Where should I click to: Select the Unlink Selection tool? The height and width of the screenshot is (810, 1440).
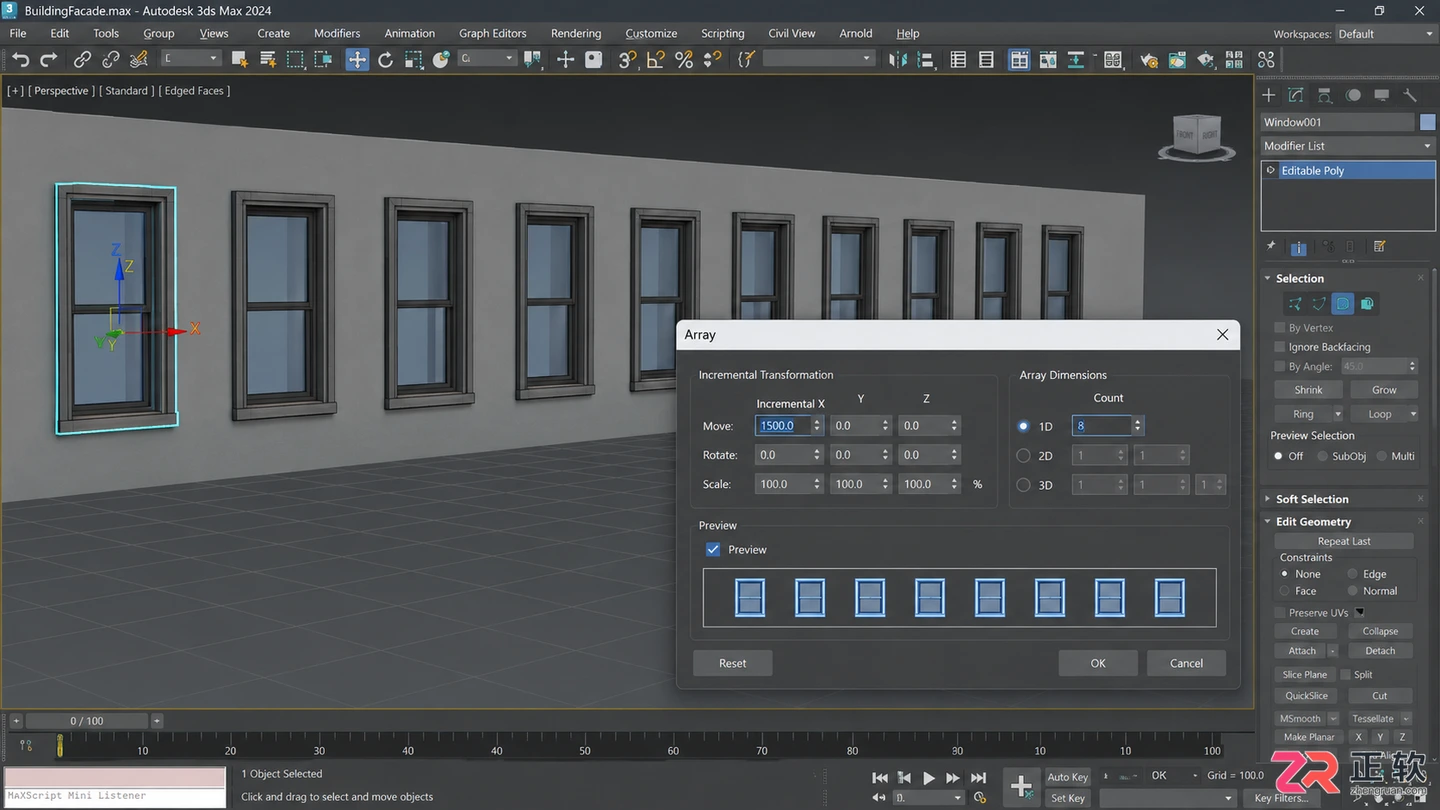coord(111,60)
